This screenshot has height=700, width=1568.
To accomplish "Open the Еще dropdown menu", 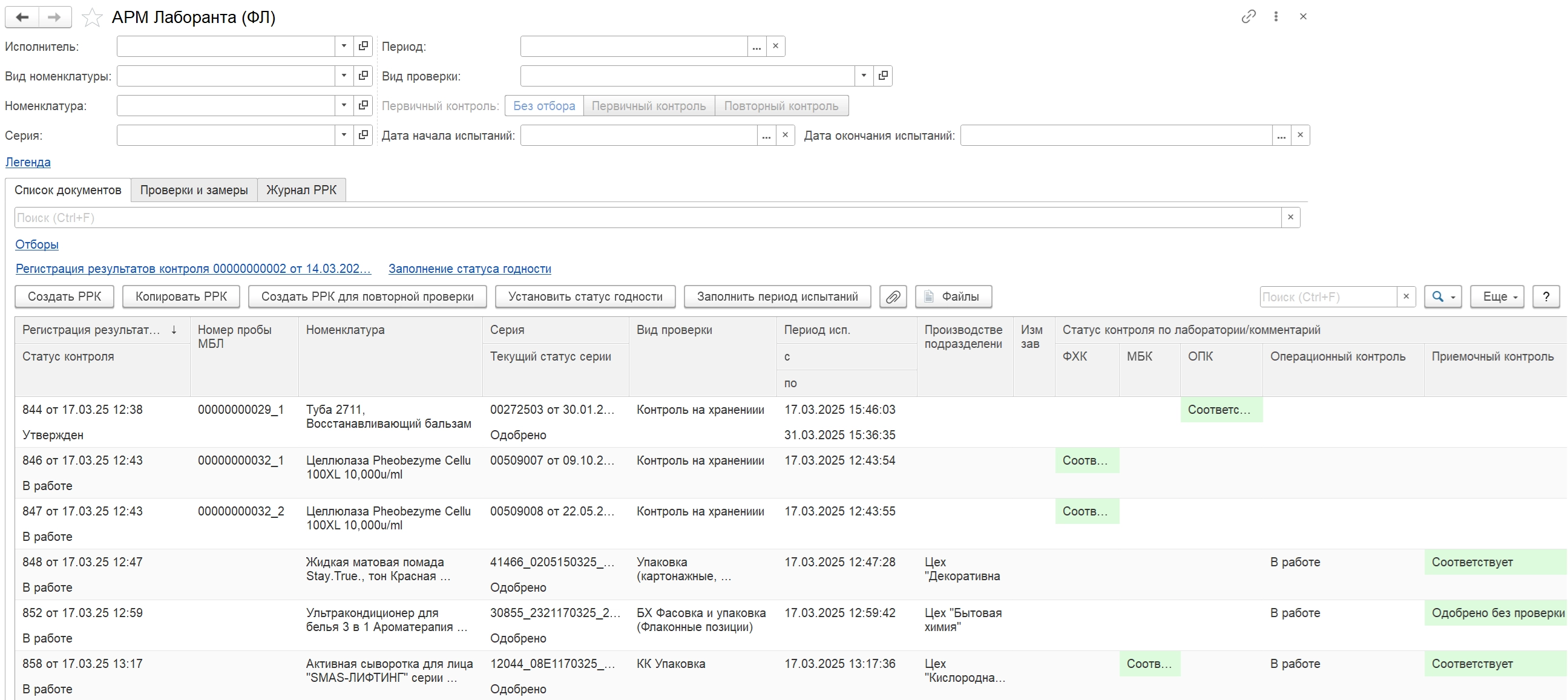I will (1497, 296).
